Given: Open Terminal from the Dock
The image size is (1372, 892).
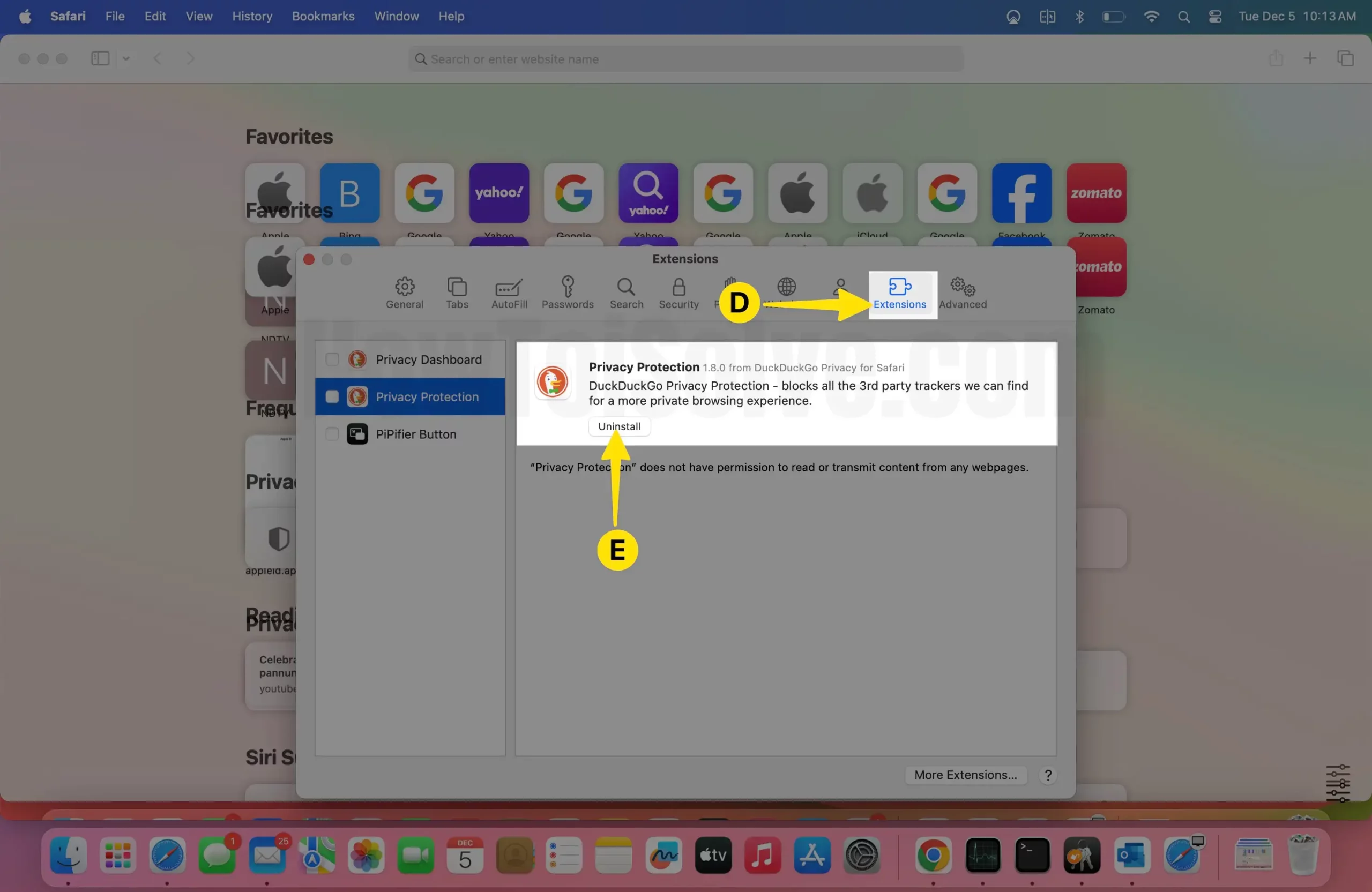Looking at the screenshot, I should pos(1032,855).
